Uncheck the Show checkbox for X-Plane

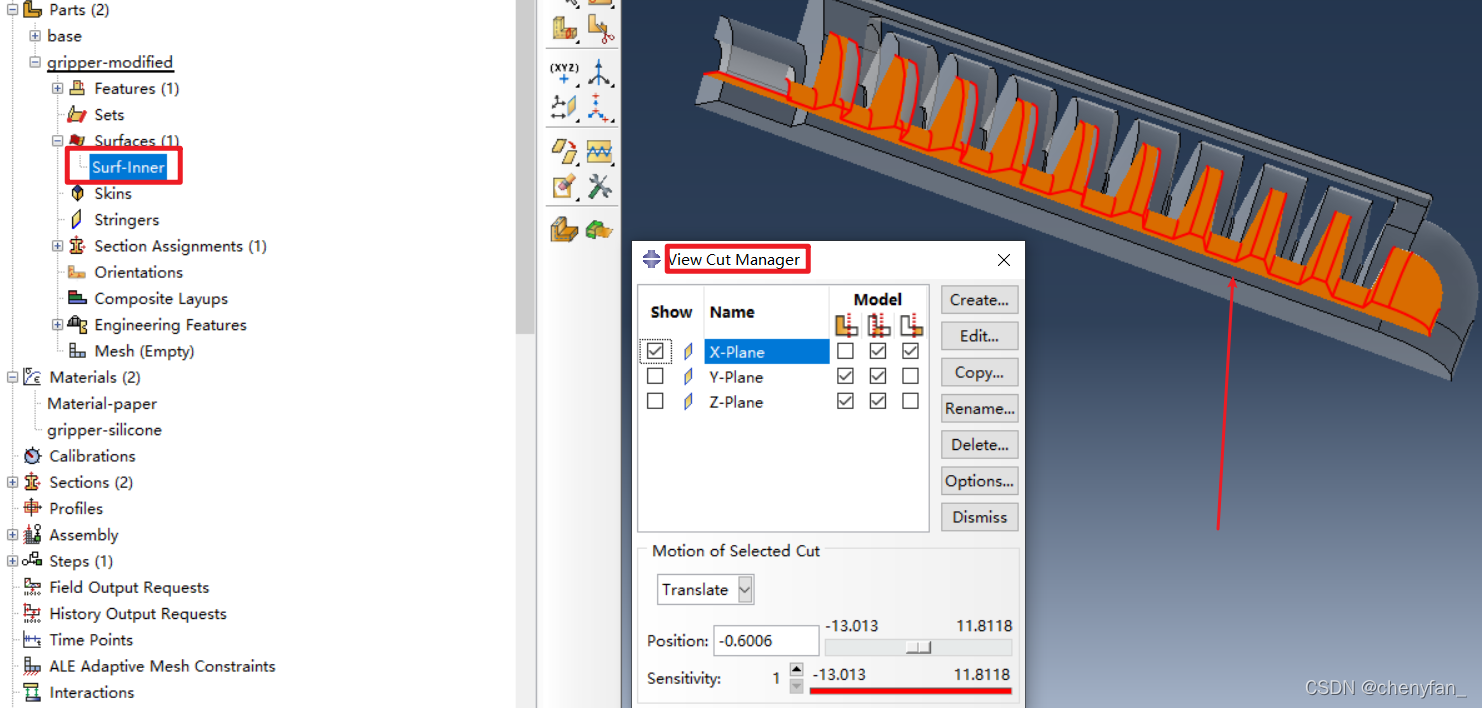pos(655,351)
